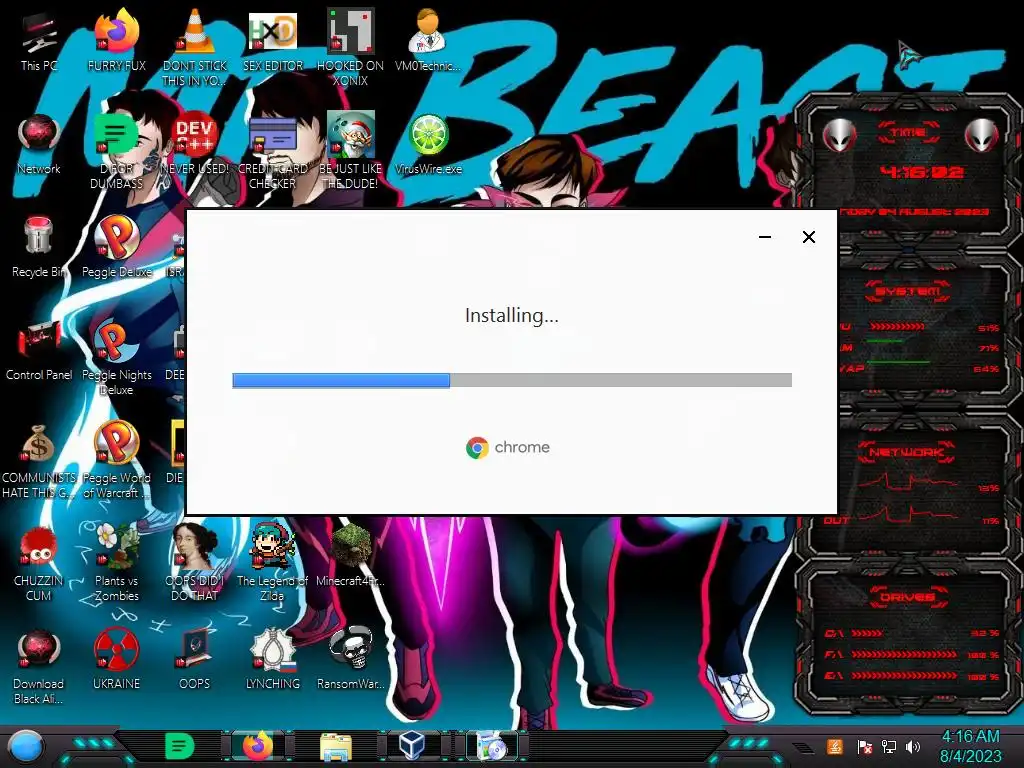Click the SYSTEM widget header

click(908, 291)
